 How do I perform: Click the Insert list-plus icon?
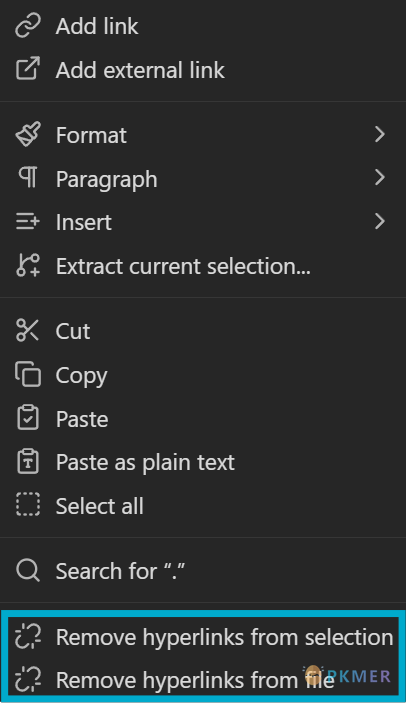(x=28, y=221)
